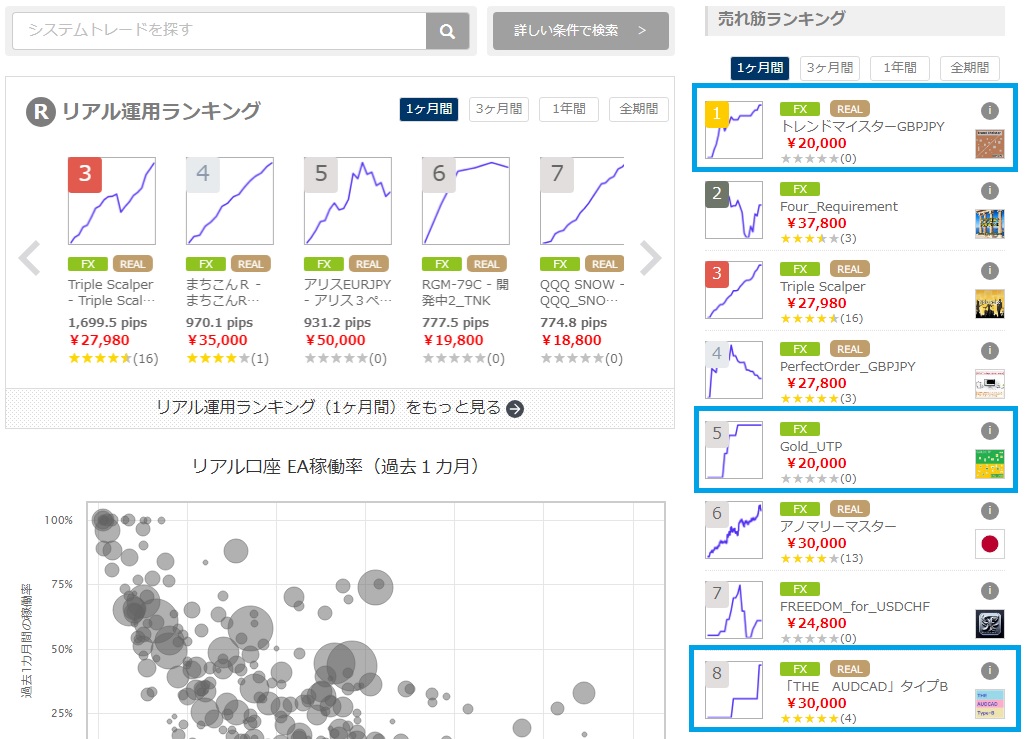Image resolution: width=1030 pixels, height=739 pixels.
Task: Open 詳しい条件で検索 advanced search
Action: [581, 30]
